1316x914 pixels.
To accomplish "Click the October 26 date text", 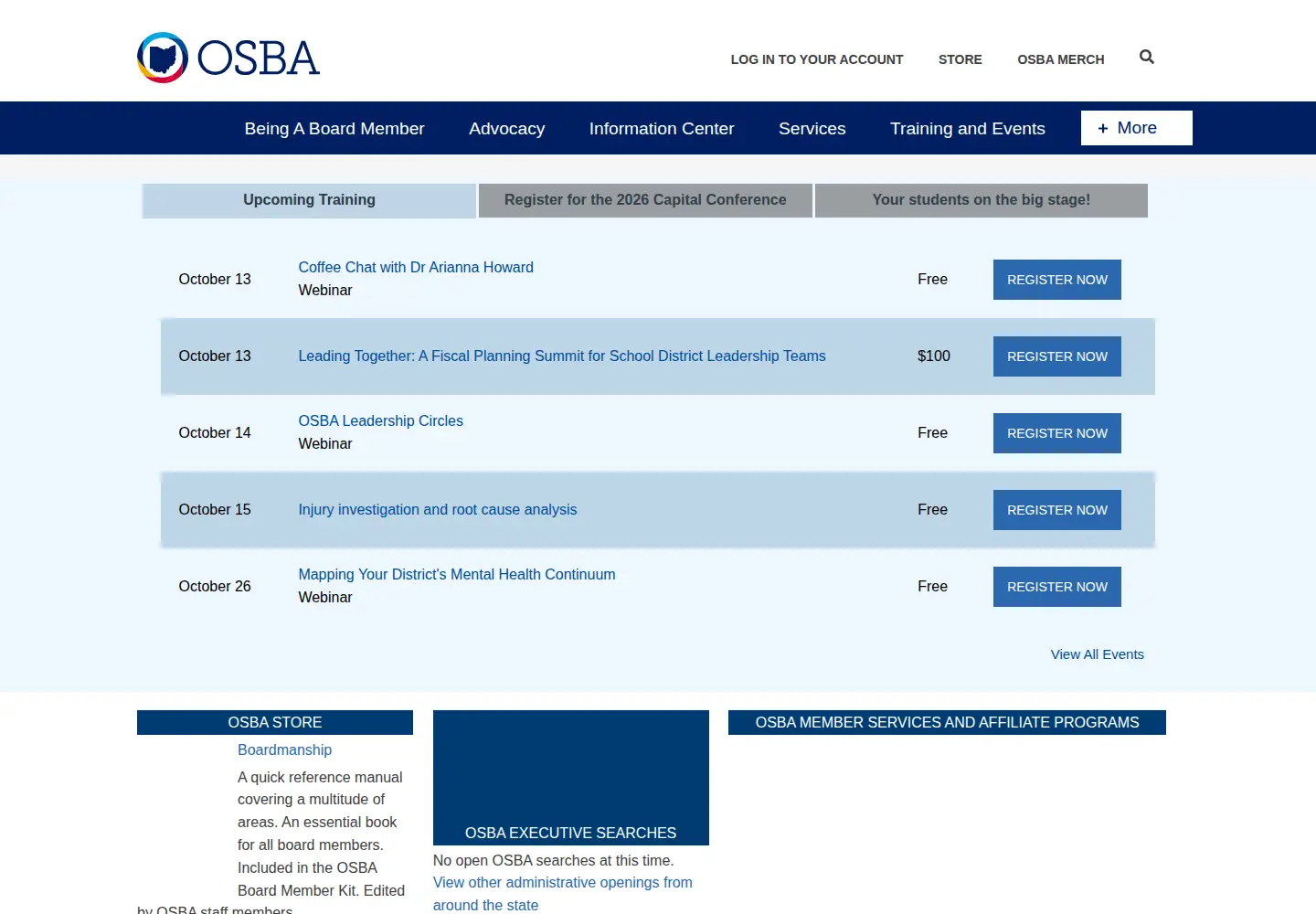I will click(215, 587).
